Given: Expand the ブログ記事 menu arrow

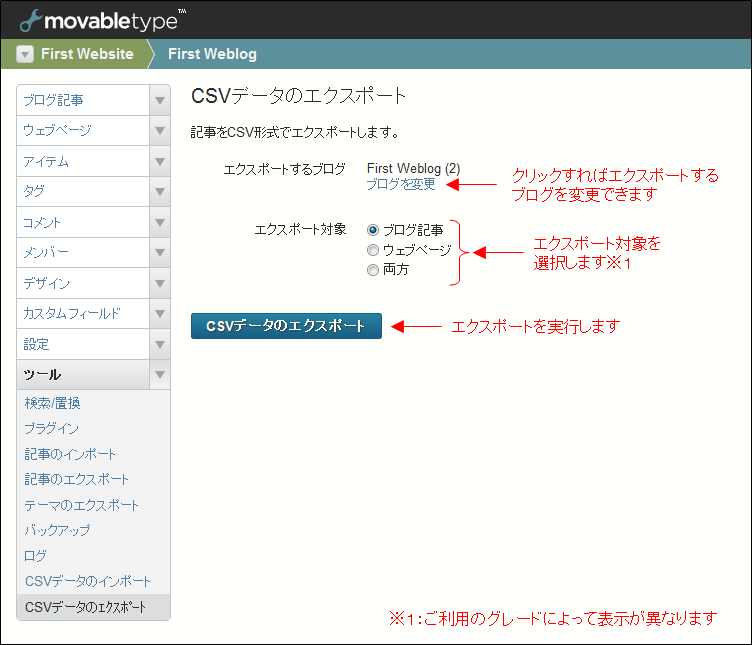Looking at the screenshot, I should tap(160, 100).
